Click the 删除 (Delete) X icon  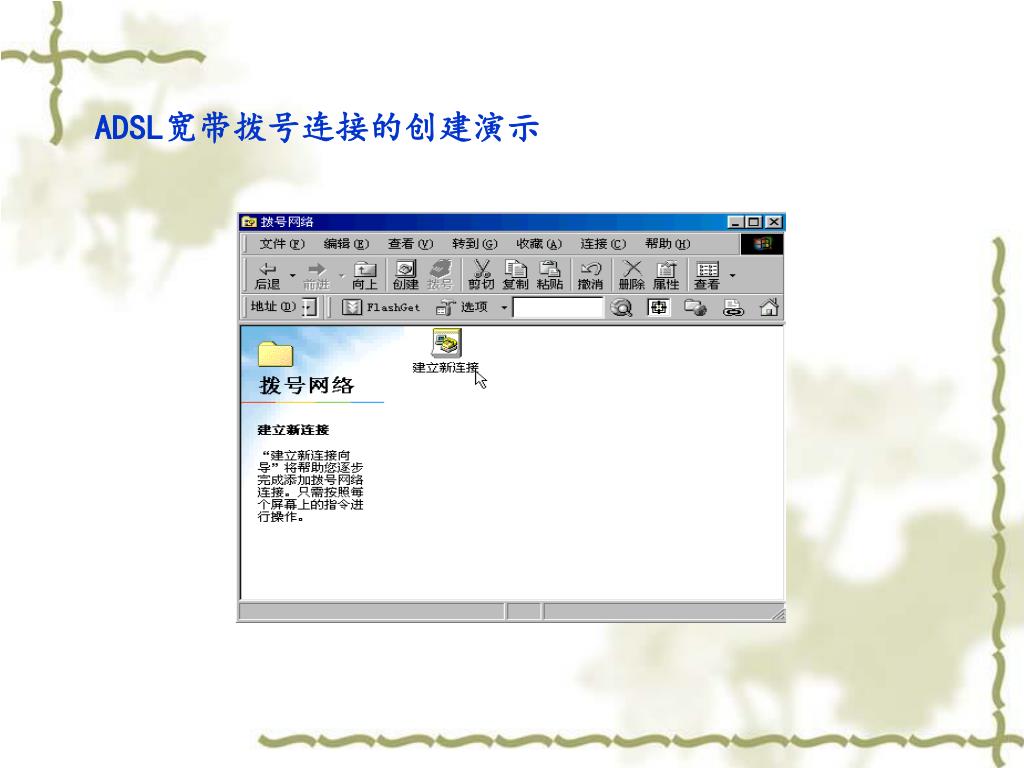[x=632, y=275]
